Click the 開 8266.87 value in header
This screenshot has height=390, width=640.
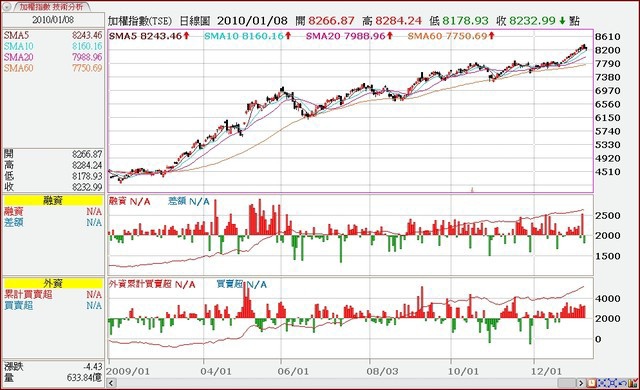[325, 21]
